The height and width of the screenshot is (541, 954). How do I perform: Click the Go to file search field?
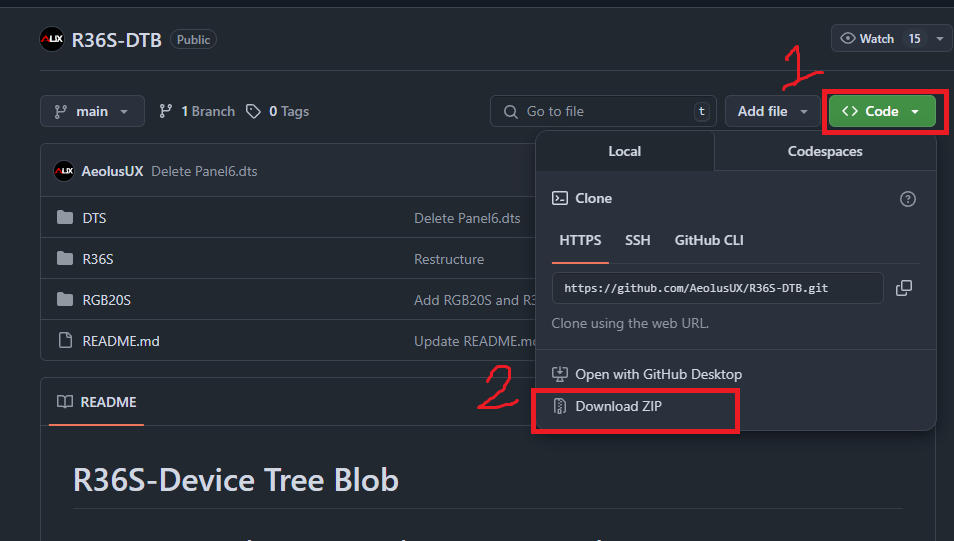tap(604, 111)
